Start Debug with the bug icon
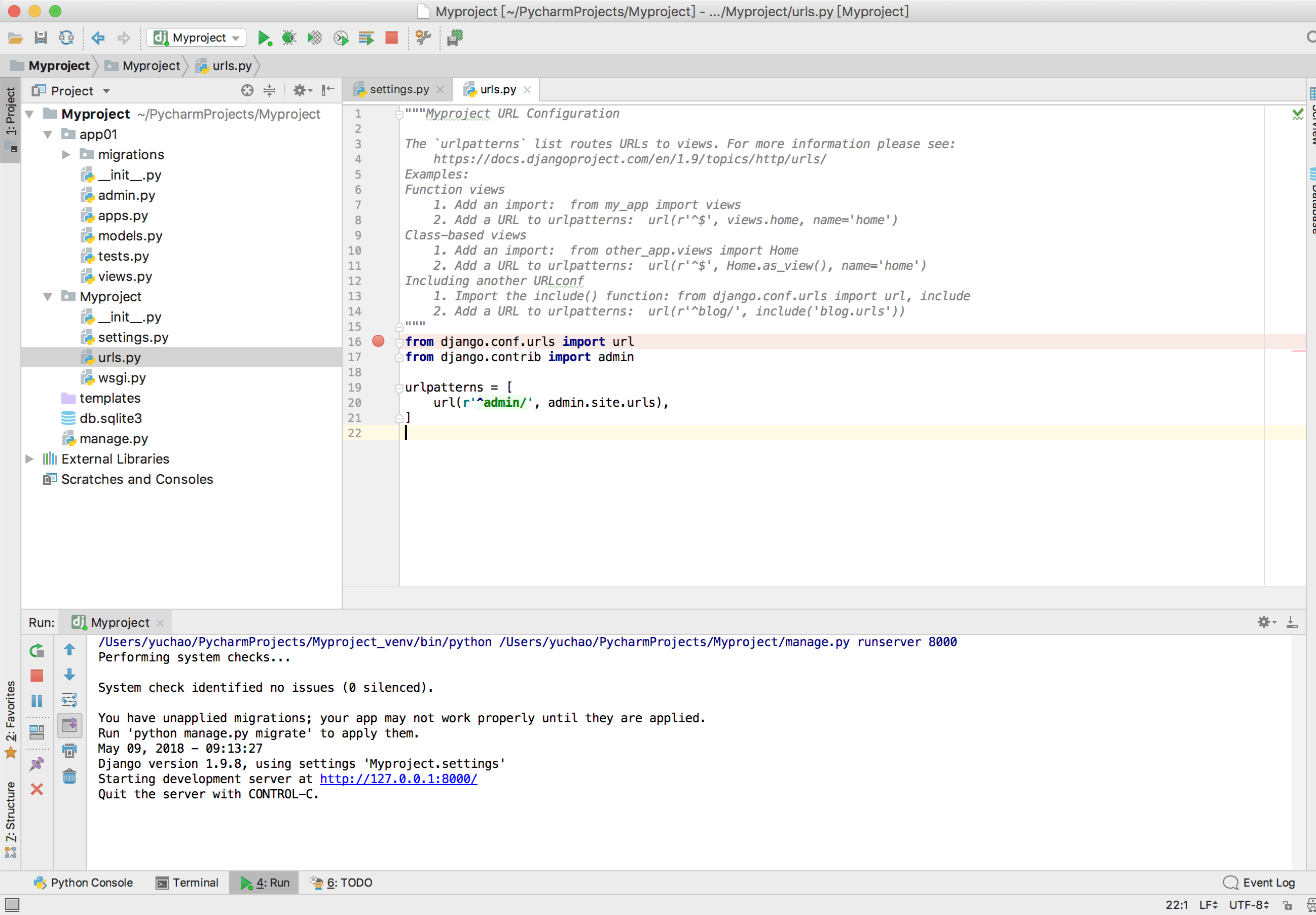The image size is (1316, 915). coord(289,38)
